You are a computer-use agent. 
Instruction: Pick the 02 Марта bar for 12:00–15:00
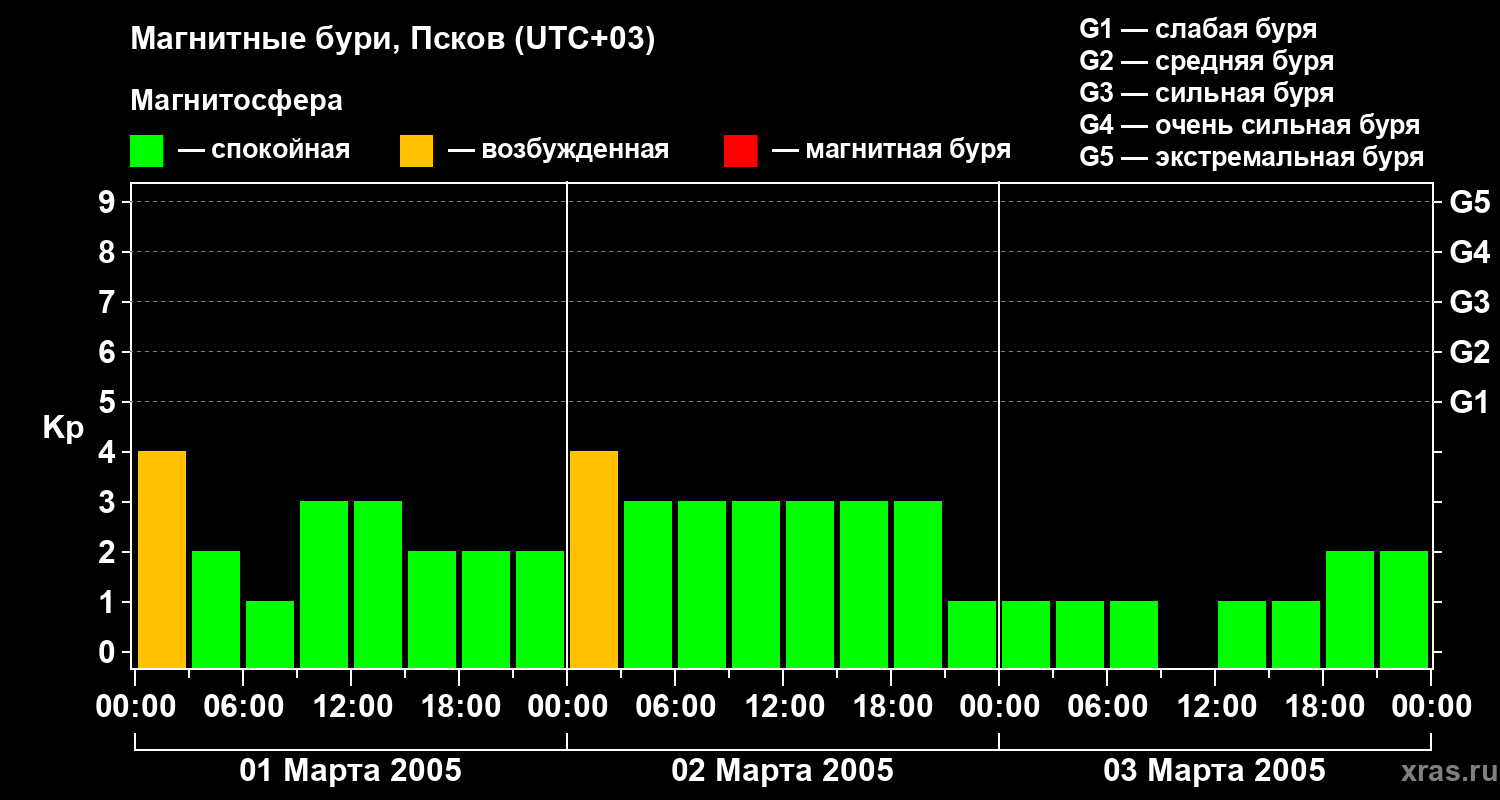point(810,584)
